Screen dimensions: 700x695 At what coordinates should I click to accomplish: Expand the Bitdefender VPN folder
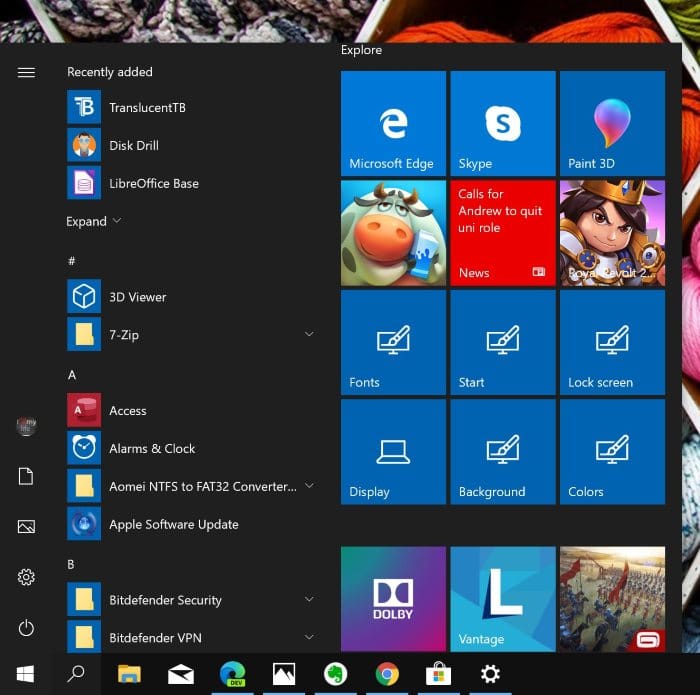(x=309, y=637)
